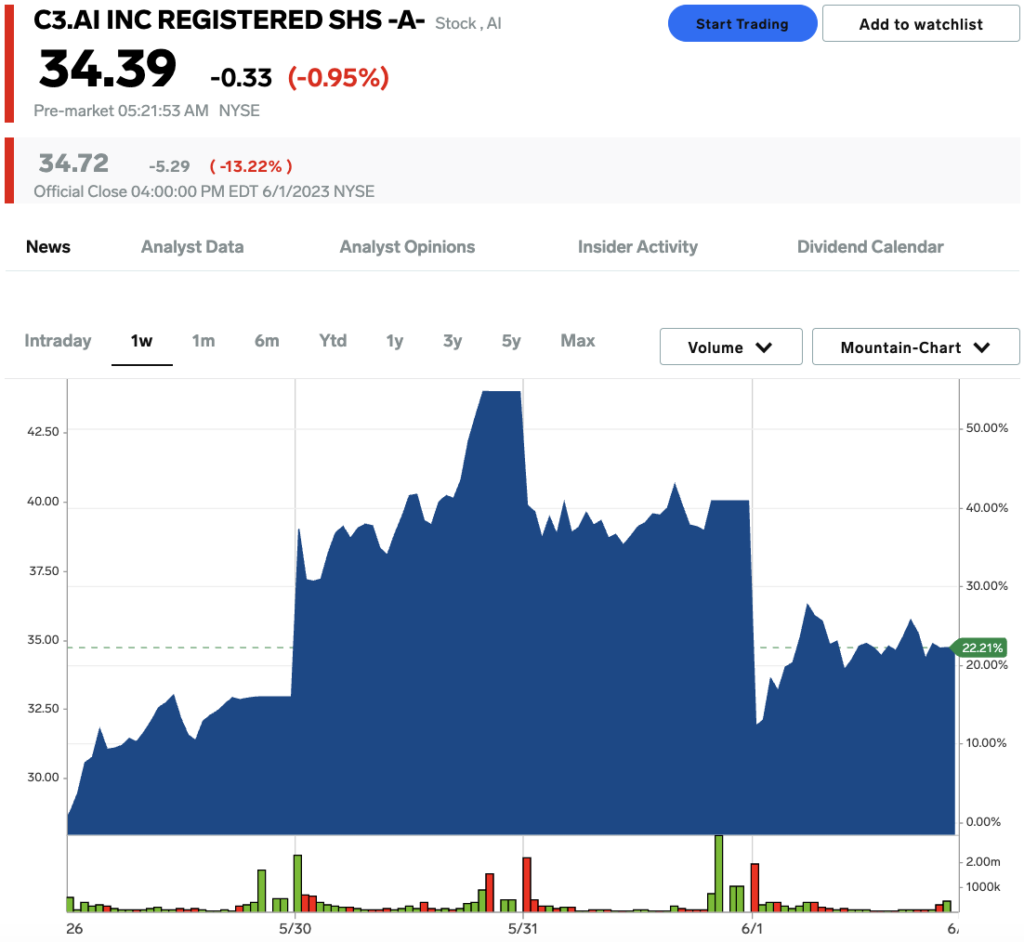Switch chart range to 5y

point(511,340)
